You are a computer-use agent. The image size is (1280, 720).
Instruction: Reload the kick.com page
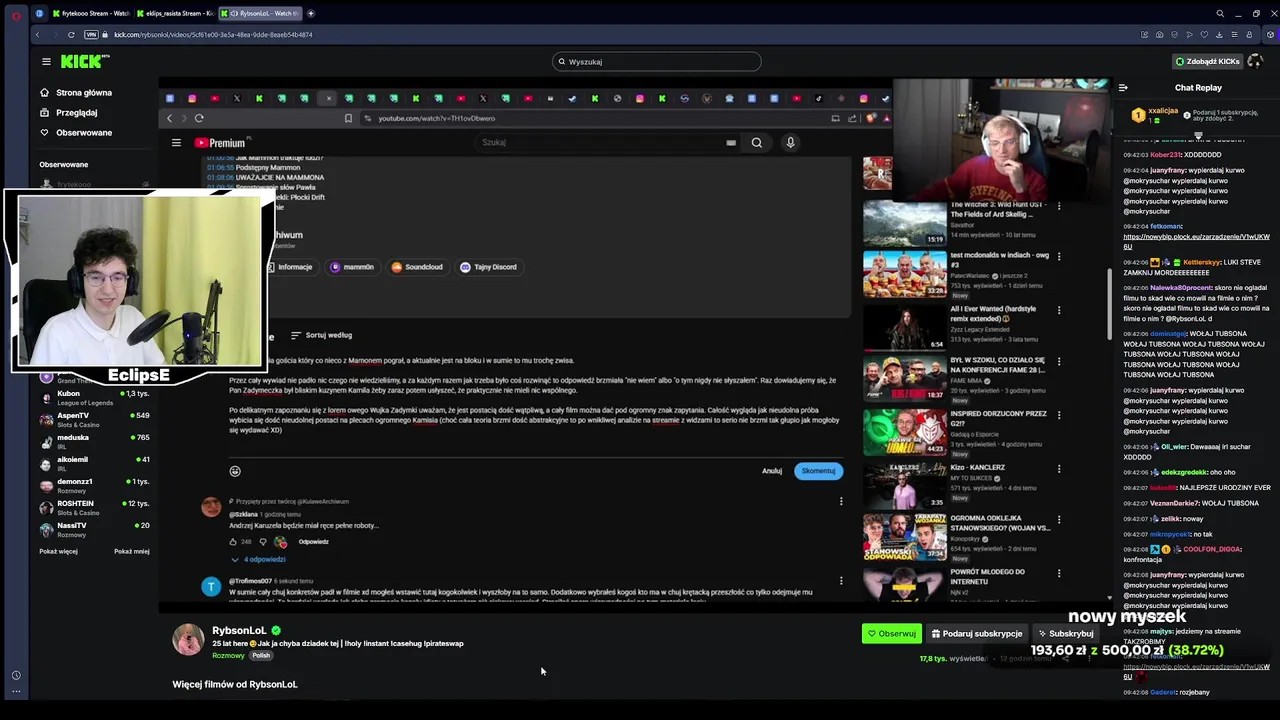(x=71, y=34)
